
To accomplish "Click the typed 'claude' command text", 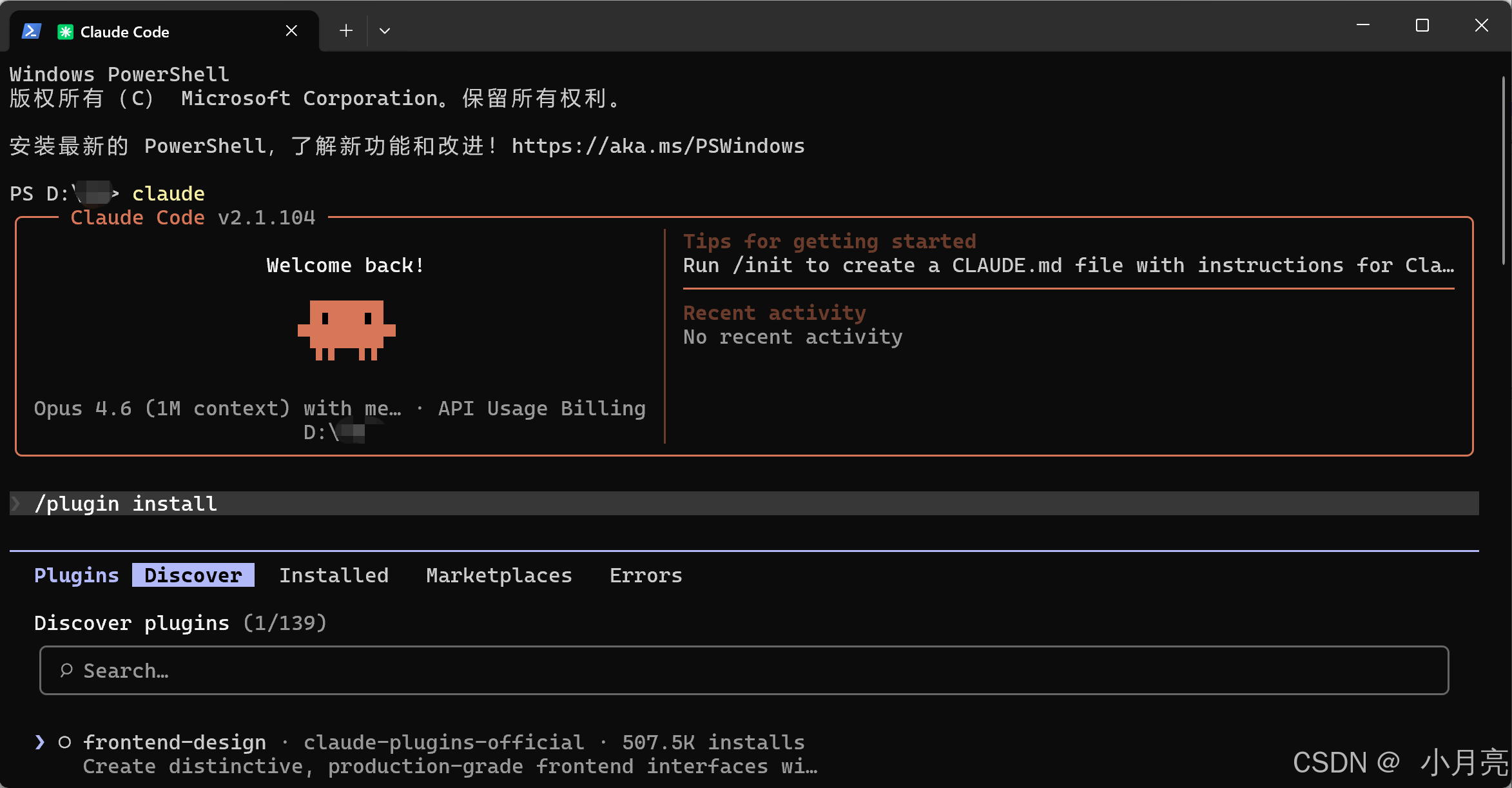I will (168, 193).
